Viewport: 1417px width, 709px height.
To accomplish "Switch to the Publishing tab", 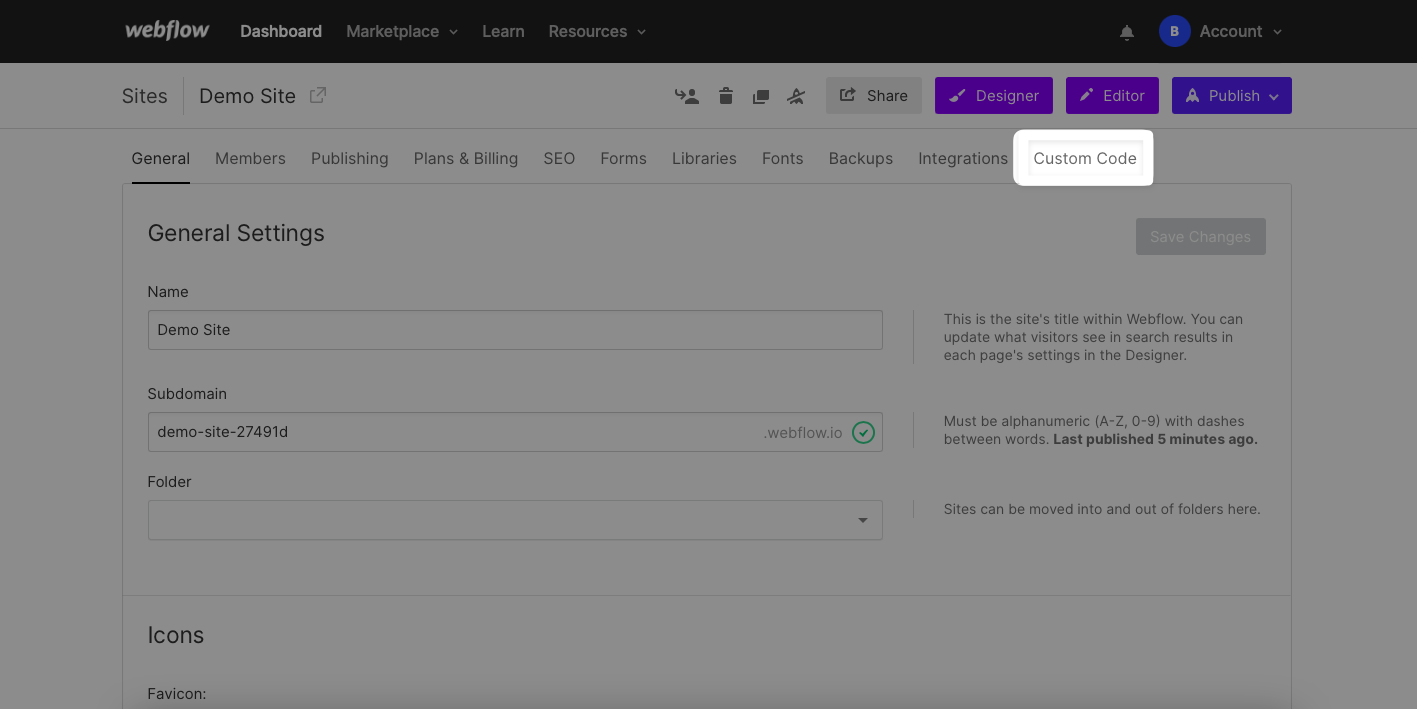I will pos(350,158).
